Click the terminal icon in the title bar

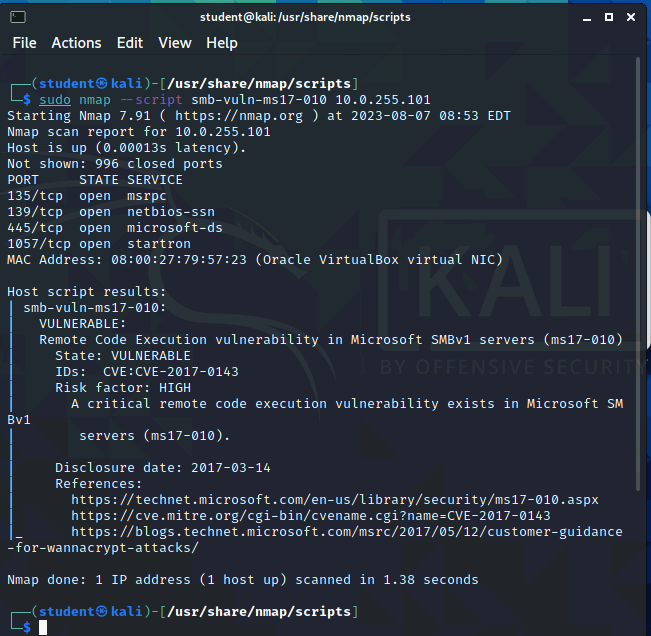18,17
